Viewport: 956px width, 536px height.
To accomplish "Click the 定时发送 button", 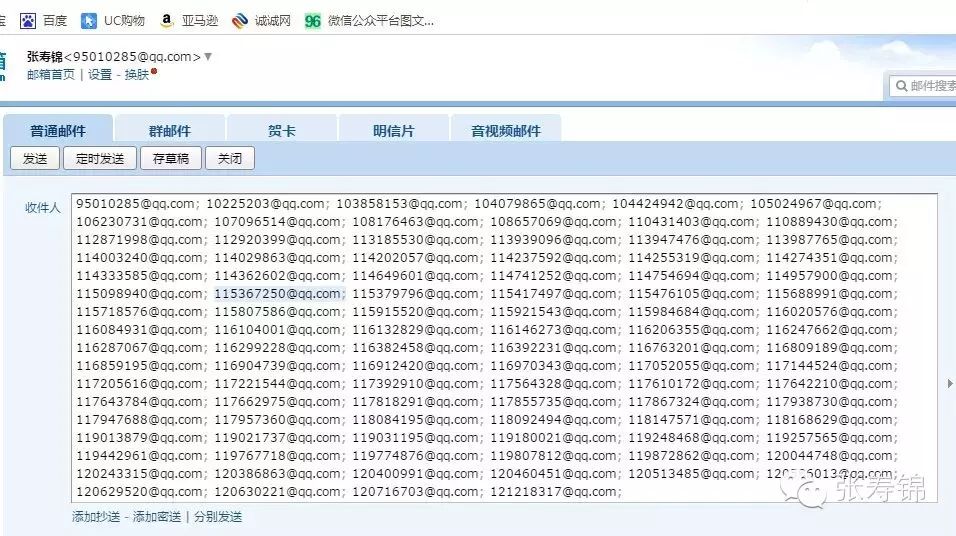I will point(100,159).
